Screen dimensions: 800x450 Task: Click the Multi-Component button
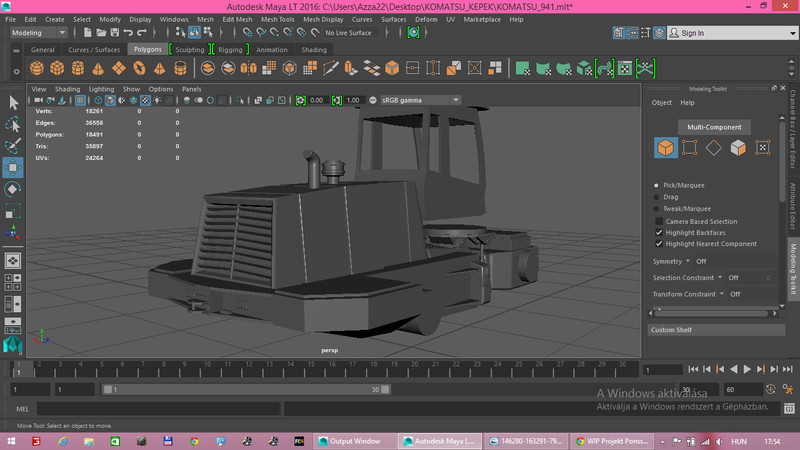714,127
